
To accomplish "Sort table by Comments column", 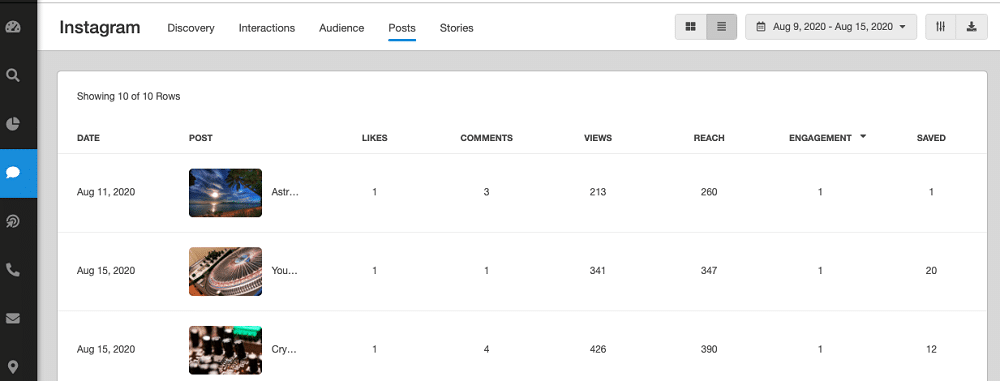I will point(487,138).
